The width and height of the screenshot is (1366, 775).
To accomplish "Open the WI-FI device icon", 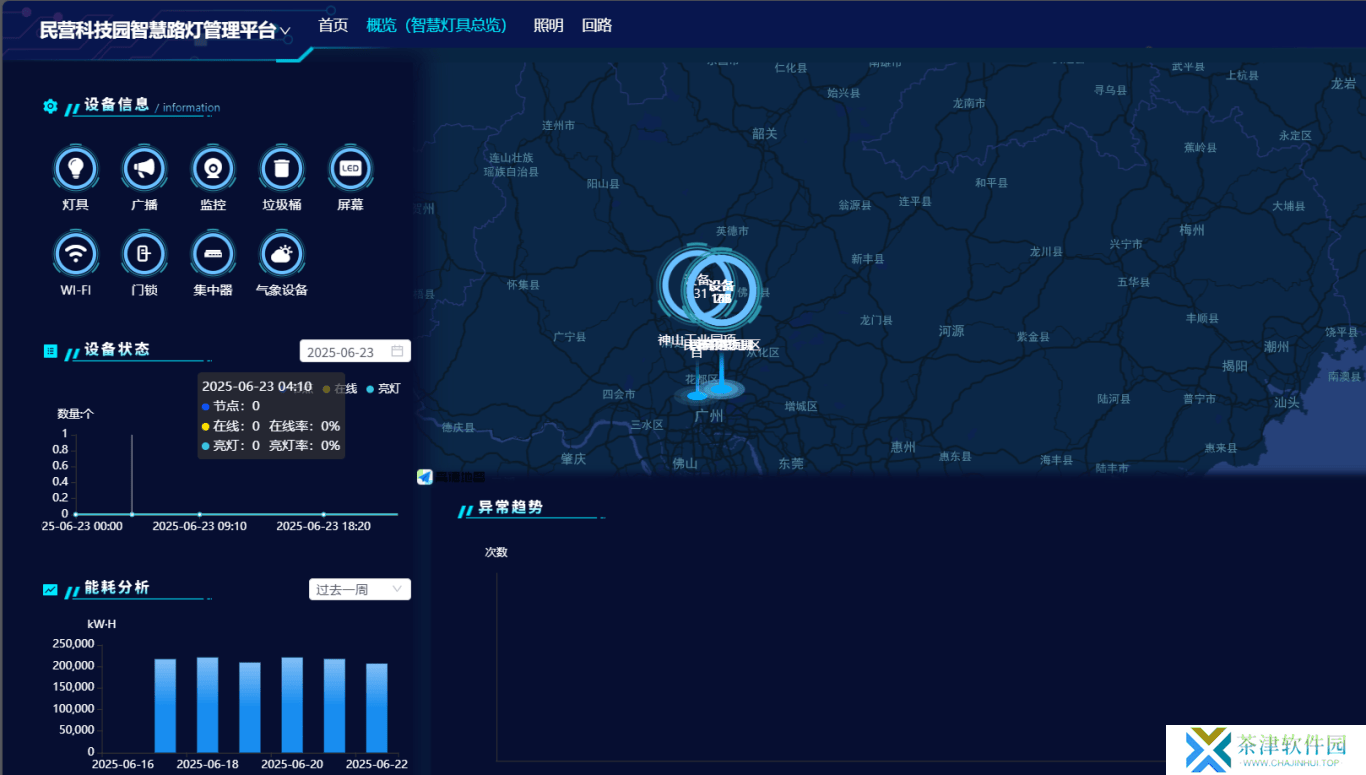I will 75,254.
